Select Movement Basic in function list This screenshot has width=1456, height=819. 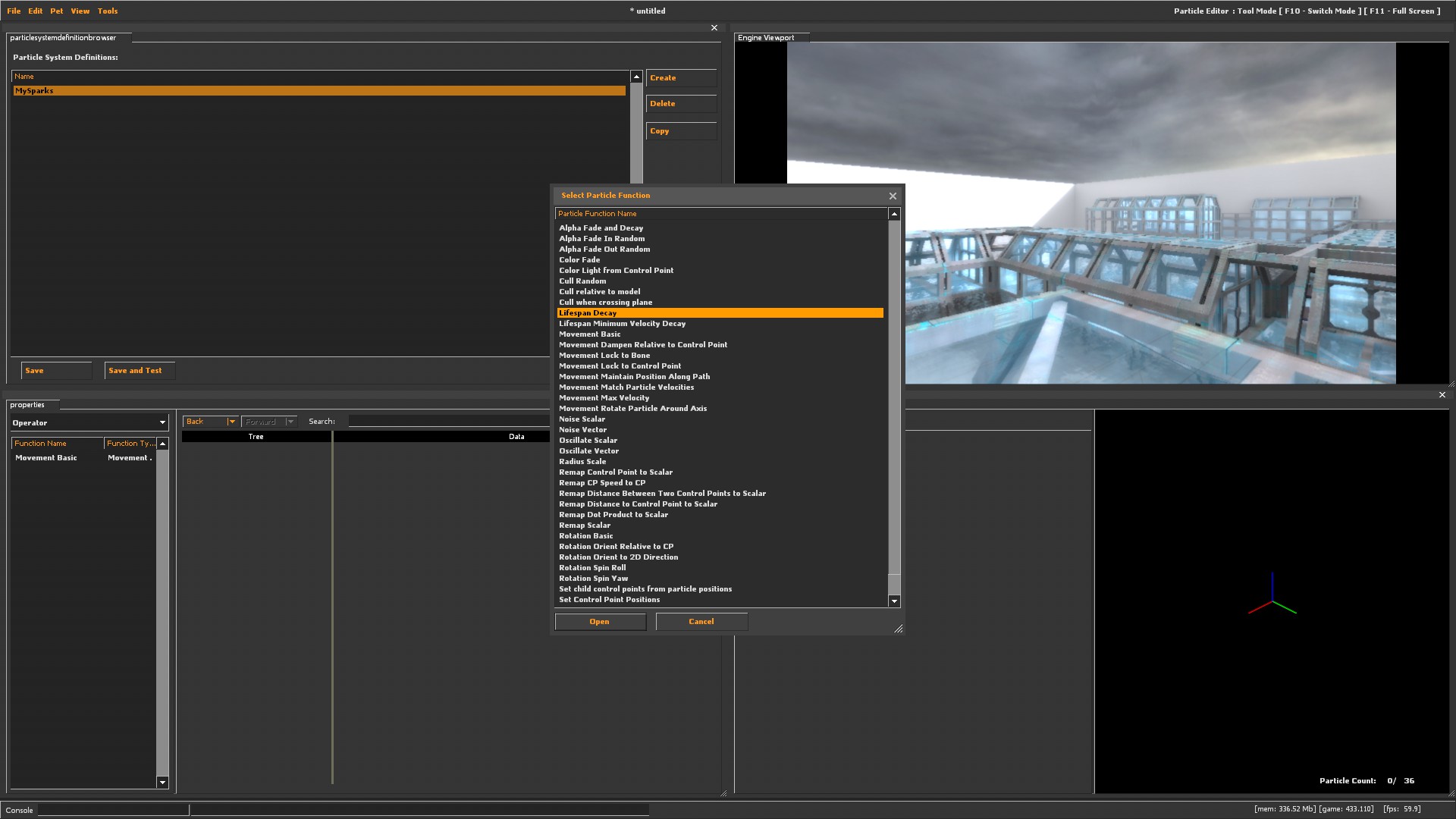click(x=590, y=334)
